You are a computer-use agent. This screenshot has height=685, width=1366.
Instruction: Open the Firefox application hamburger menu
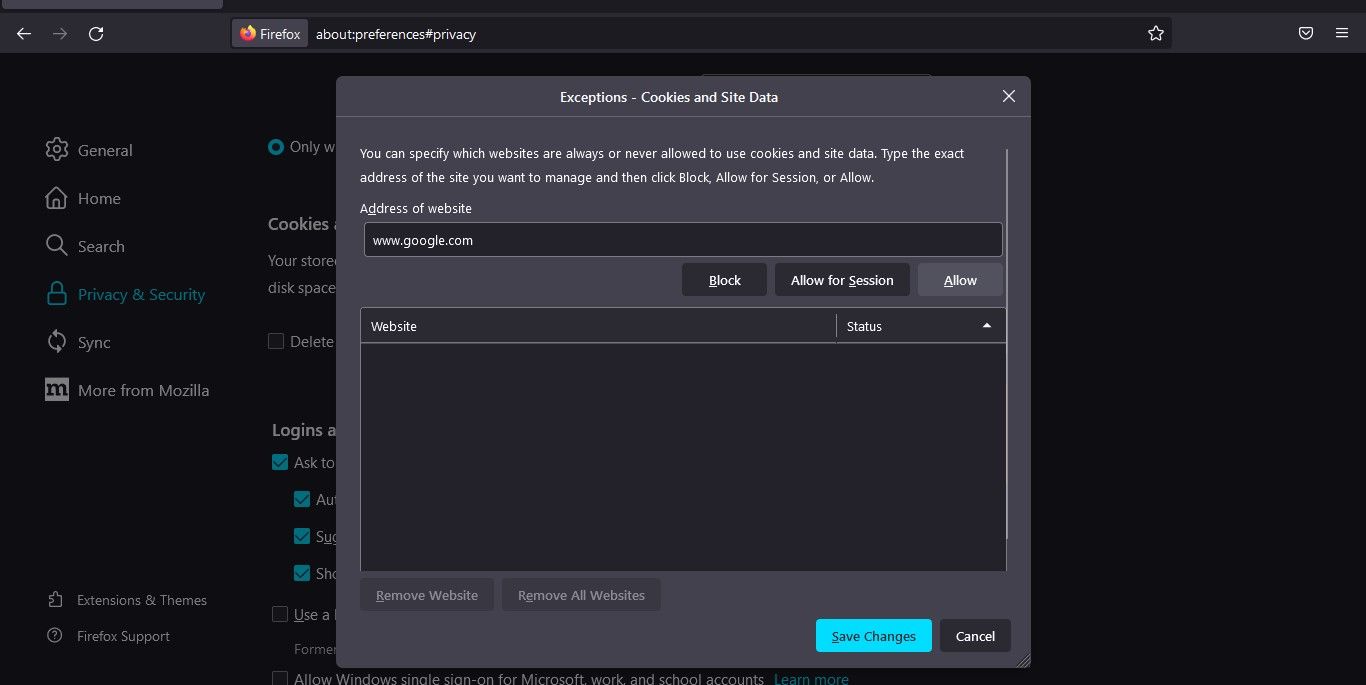coord(1342,33)
